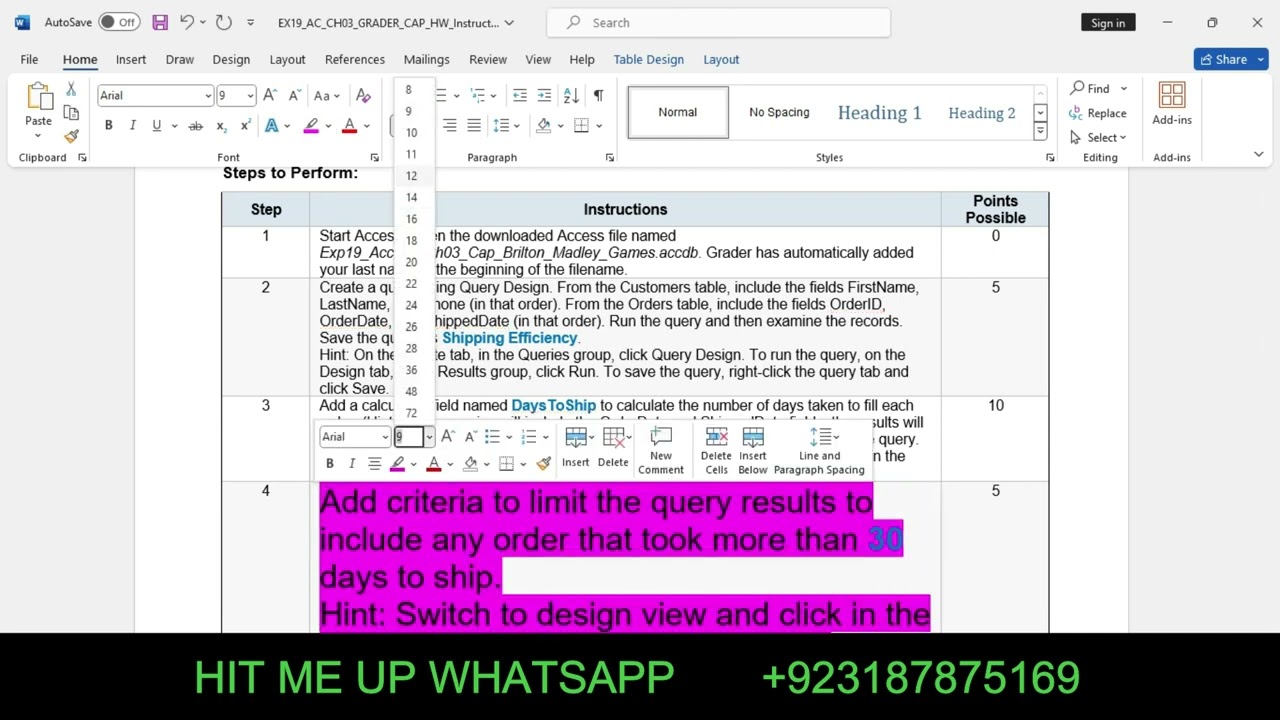Open the Add-ins pane

[1172, 104]
